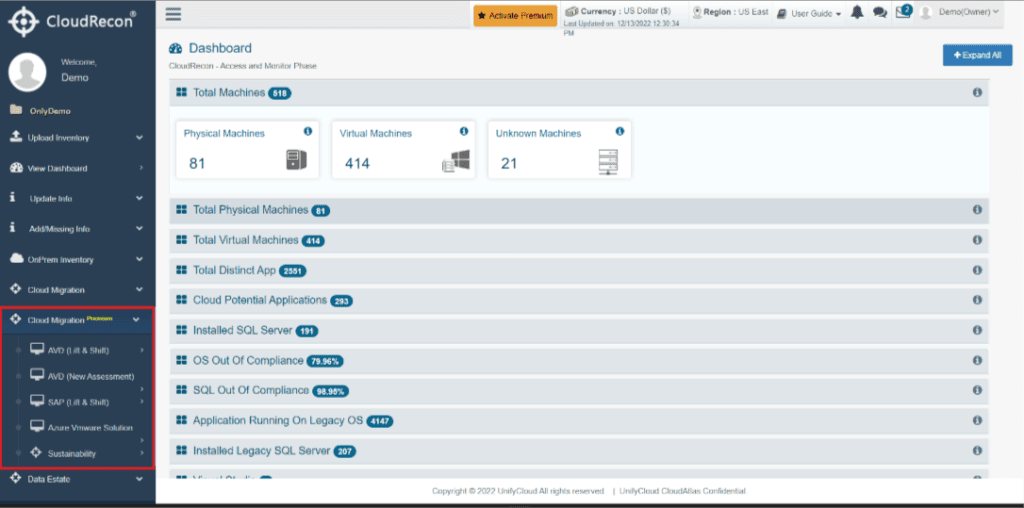Click info icon for OS Out Of Compliance
This screenshot has height=508, width=1024.
coord(977,360)
